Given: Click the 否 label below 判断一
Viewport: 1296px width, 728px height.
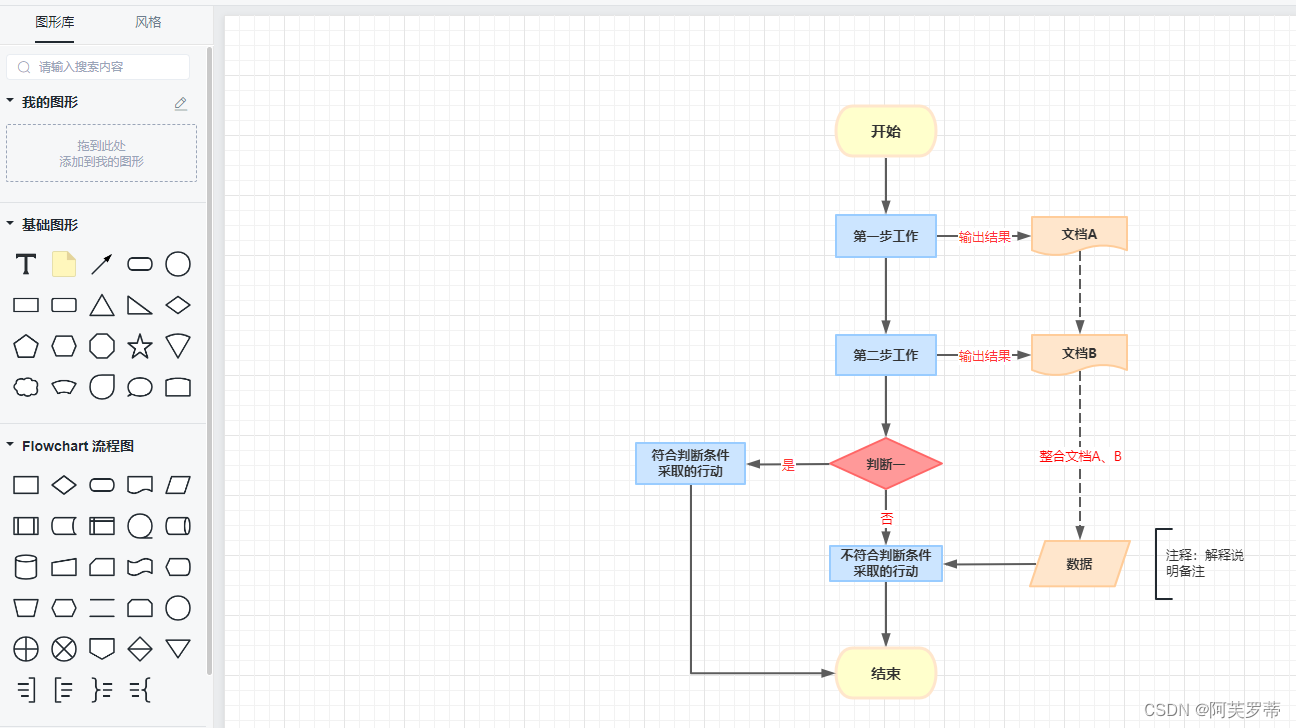Looking at the screenshot, I should (x=886, y=518).
